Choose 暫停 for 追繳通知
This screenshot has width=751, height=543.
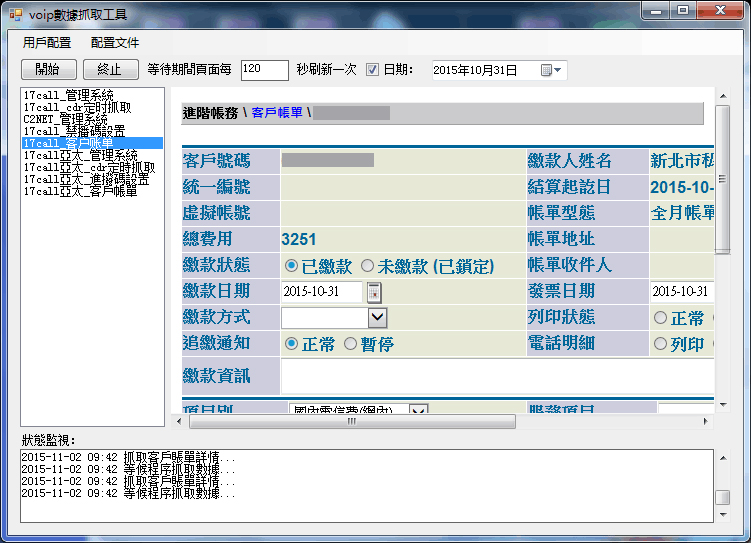click(x=350, y=344)
